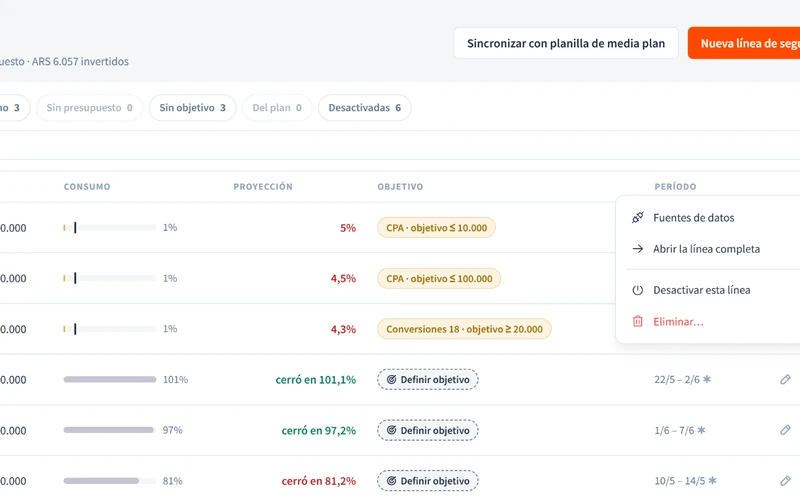
Task: Click Definir objetivo in the 101,1% row
Action: [x=428, y=380]
